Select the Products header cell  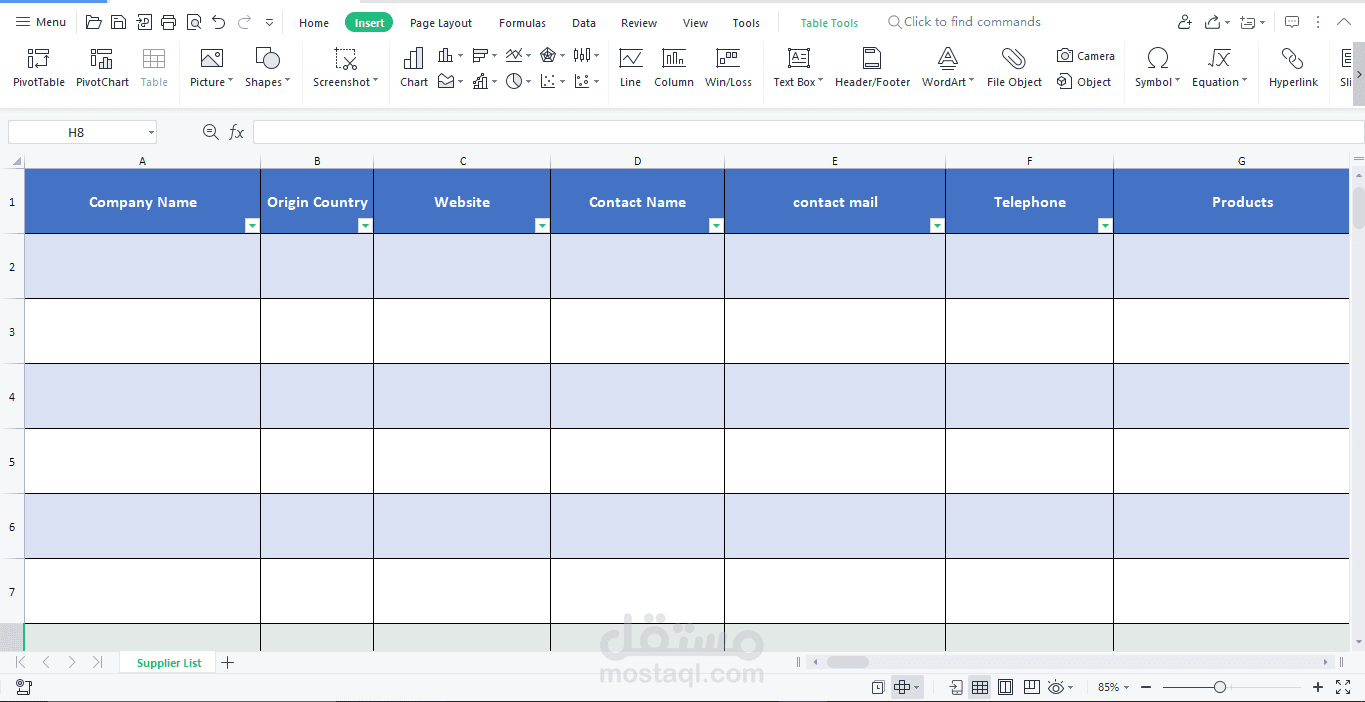coord(1232,201)
